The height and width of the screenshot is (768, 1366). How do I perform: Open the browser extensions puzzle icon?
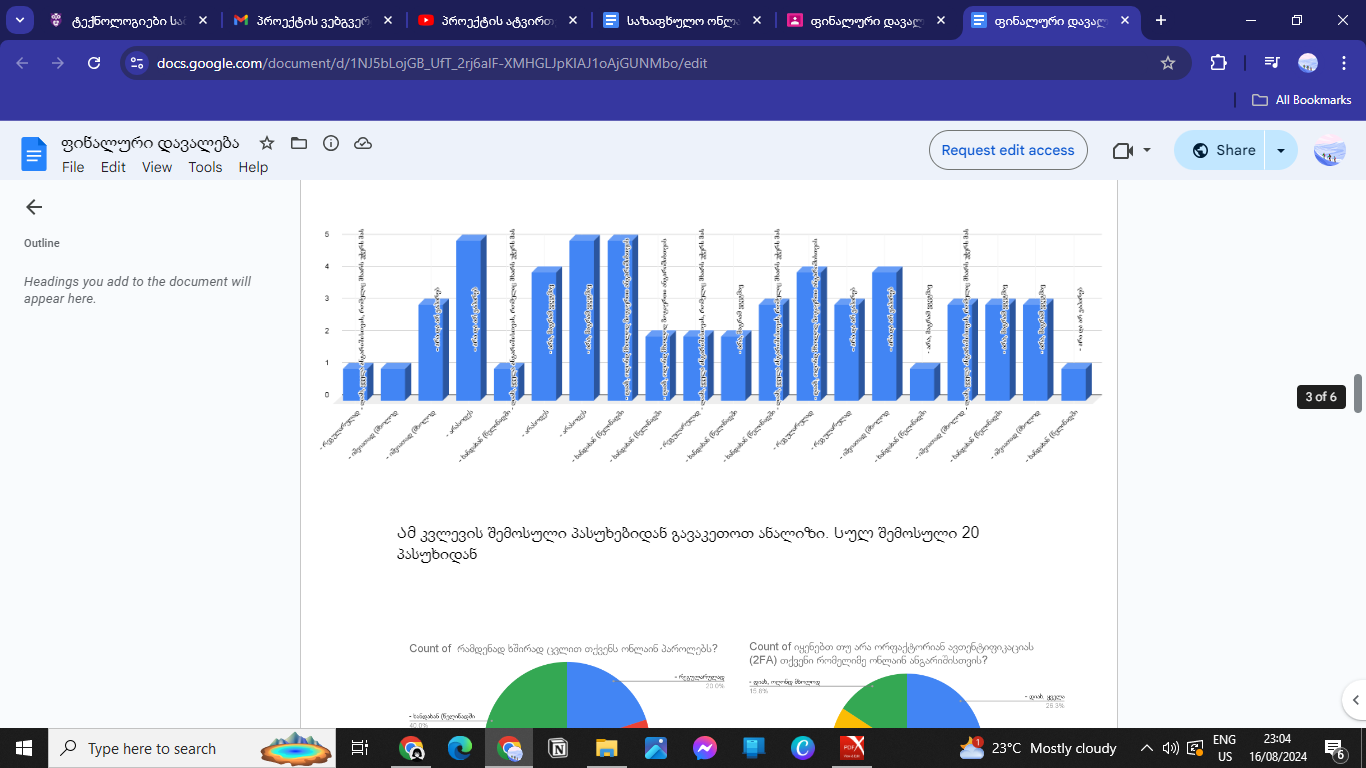pos(1218,63)
